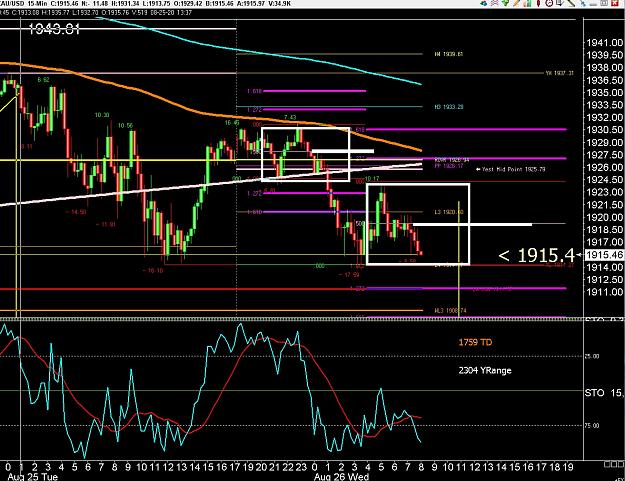
Task: Click the YH 1937.31 level label
Action: coord(560,73)
